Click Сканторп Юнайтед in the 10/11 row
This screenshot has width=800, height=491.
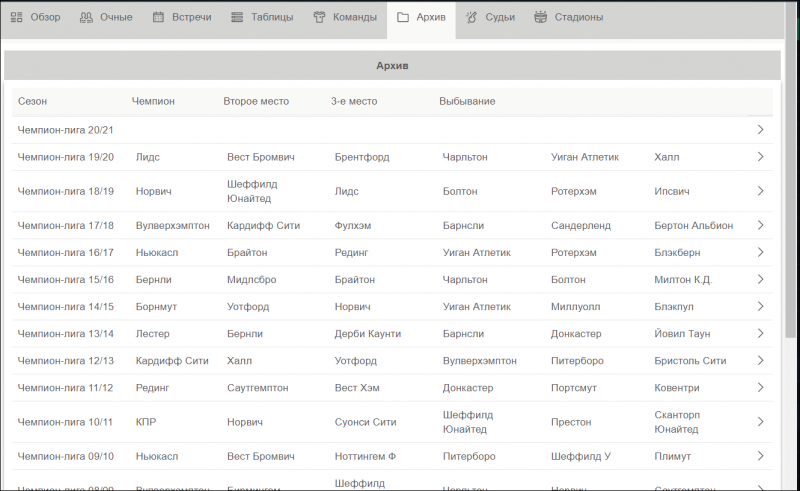coord(677,422)
